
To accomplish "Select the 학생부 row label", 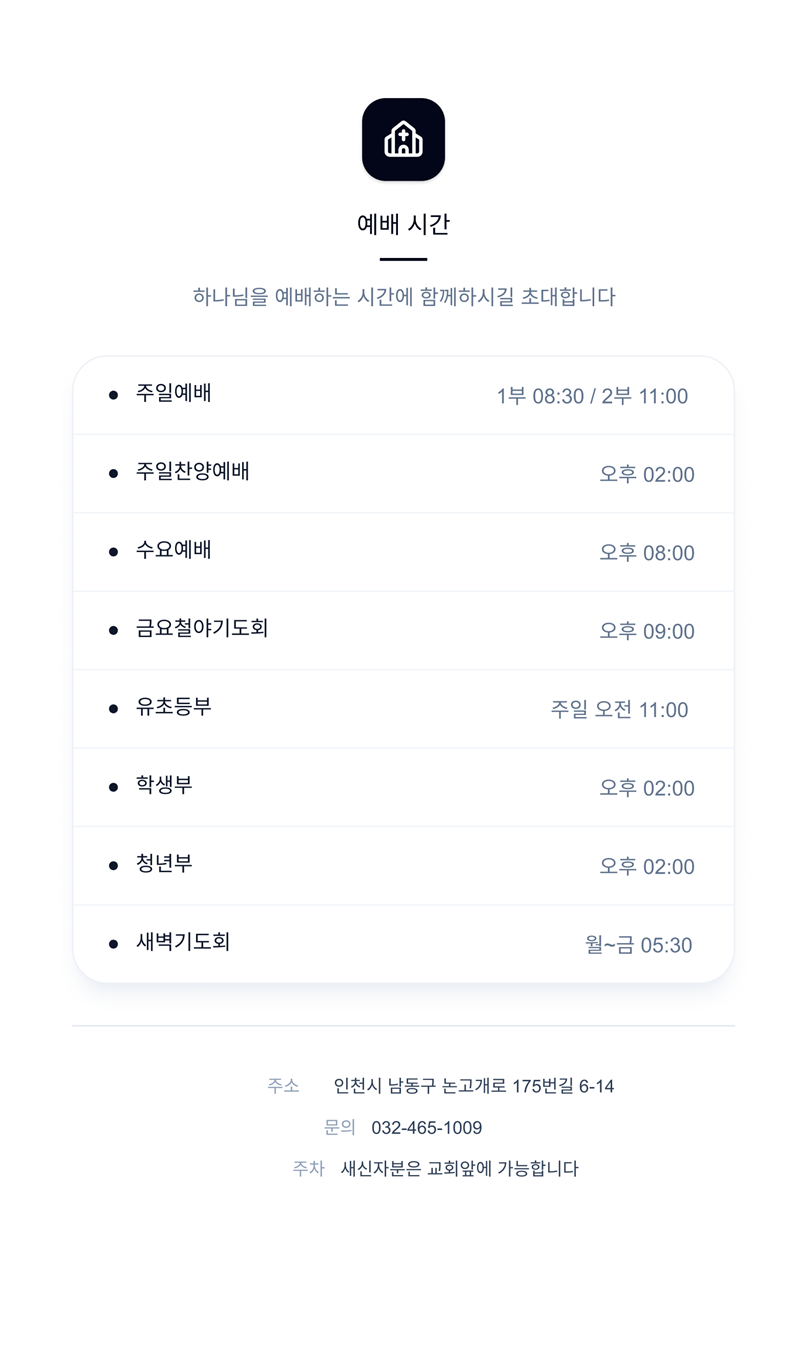I will click(x=164, y=785).
